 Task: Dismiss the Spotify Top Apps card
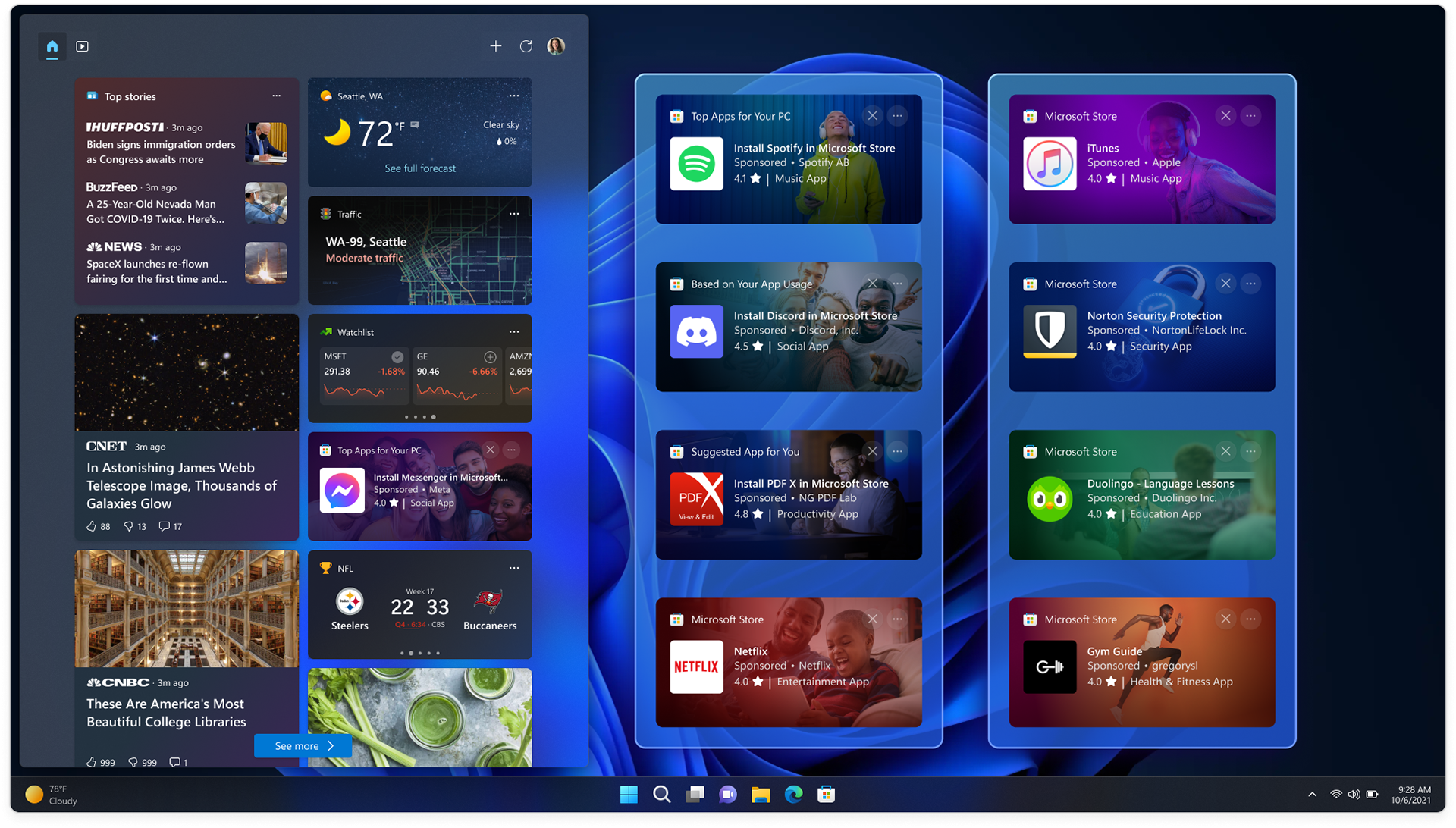click(x=872, y=116)
